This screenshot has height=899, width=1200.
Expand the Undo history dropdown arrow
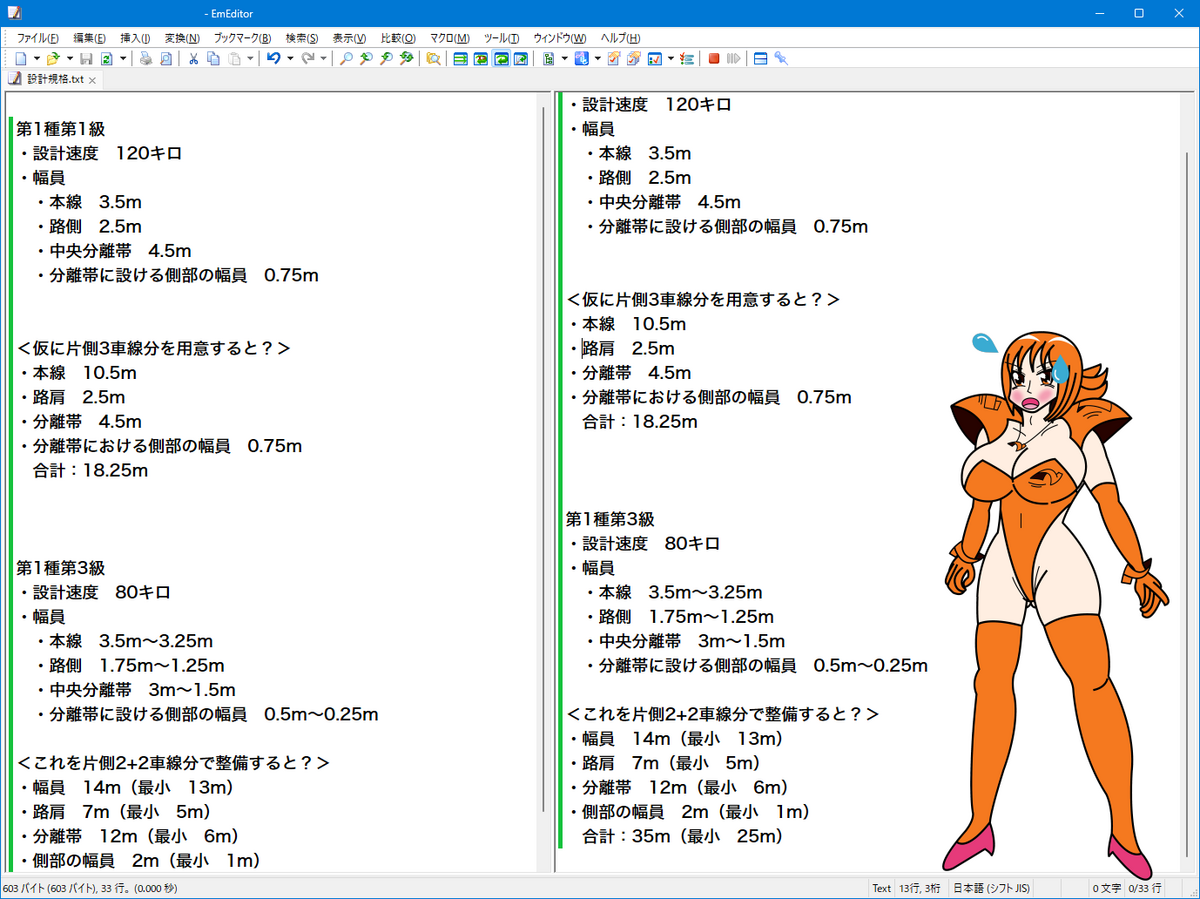(290, 59)
